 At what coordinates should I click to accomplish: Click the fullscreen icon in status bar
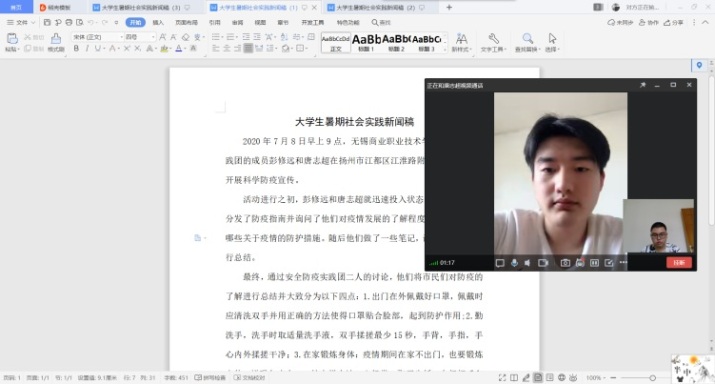click(x=502, y=378)
